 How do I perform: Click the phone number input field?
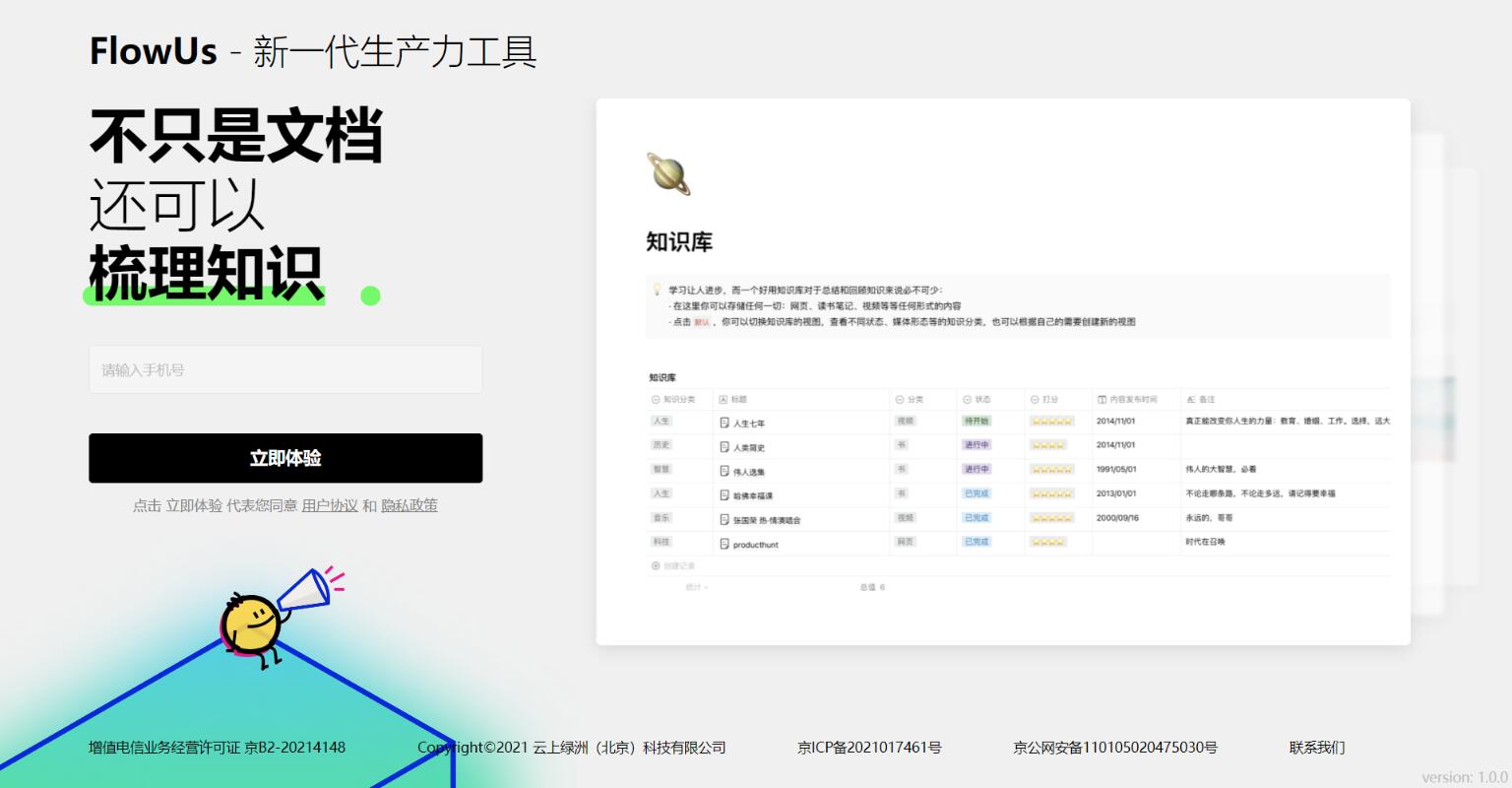click(x=285, y=369)
